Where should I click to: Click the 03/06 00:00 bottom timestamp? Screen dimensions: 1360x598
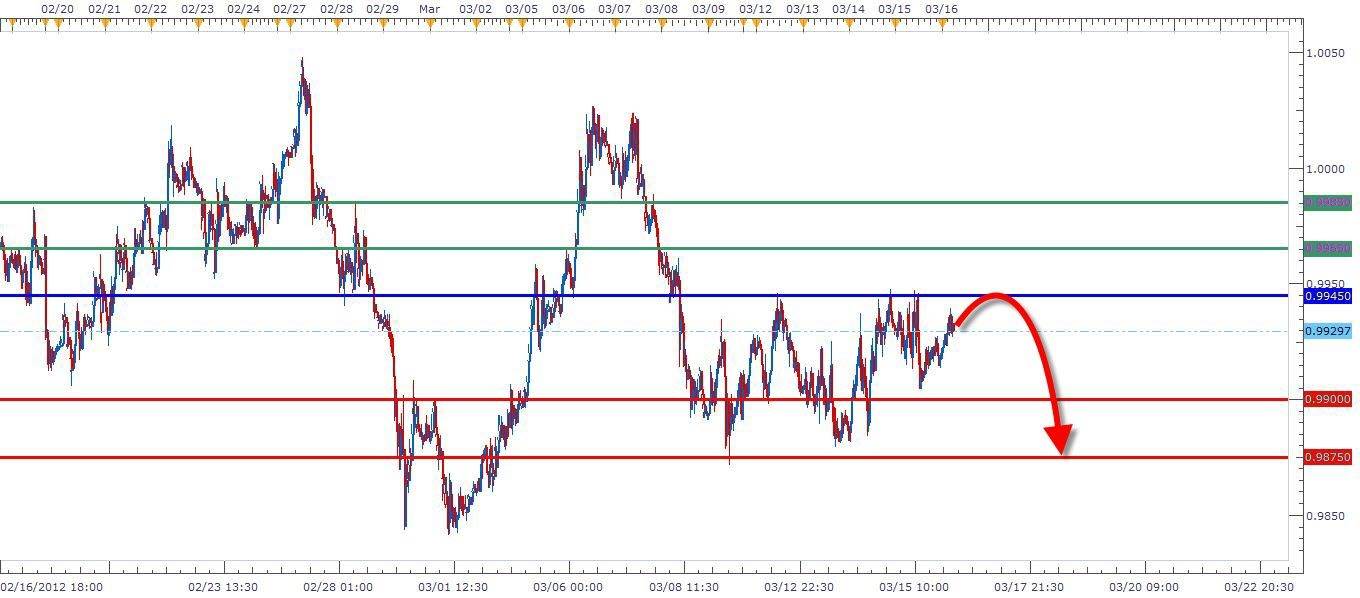coord(569,588)
